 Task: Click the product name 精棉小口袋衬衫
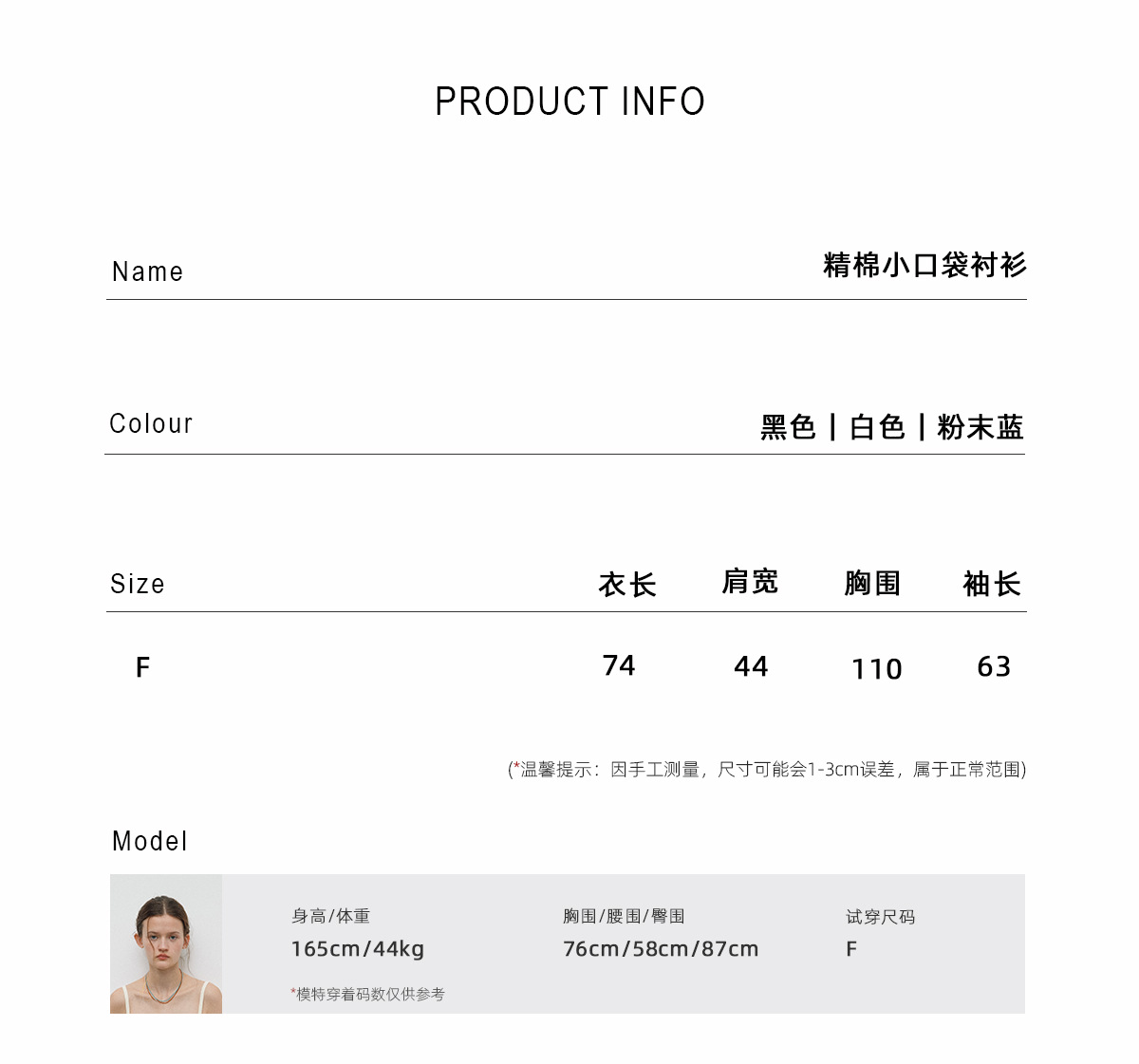tap(924, 266)
